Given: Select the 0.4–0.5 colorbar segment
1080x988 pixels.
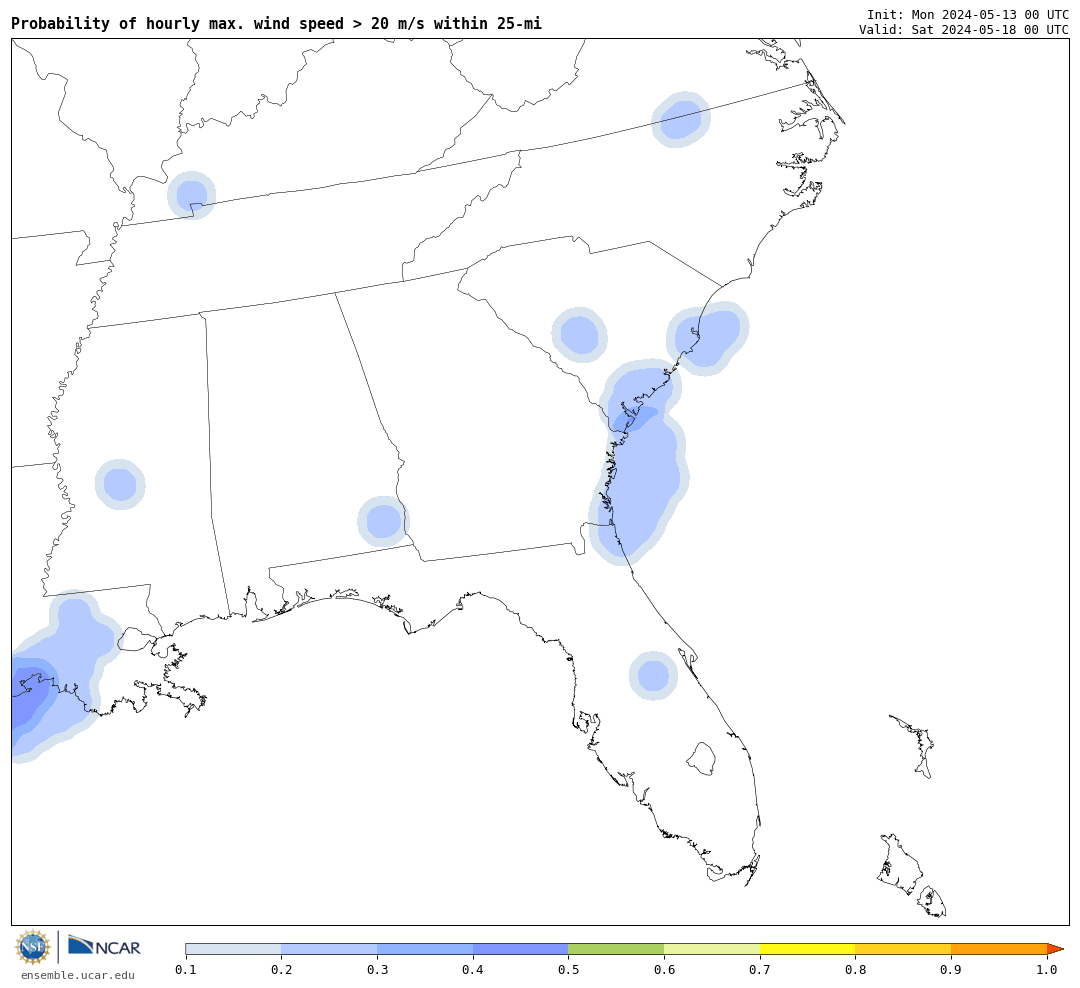Looking at the screenshot, I should tap(520, 949).
